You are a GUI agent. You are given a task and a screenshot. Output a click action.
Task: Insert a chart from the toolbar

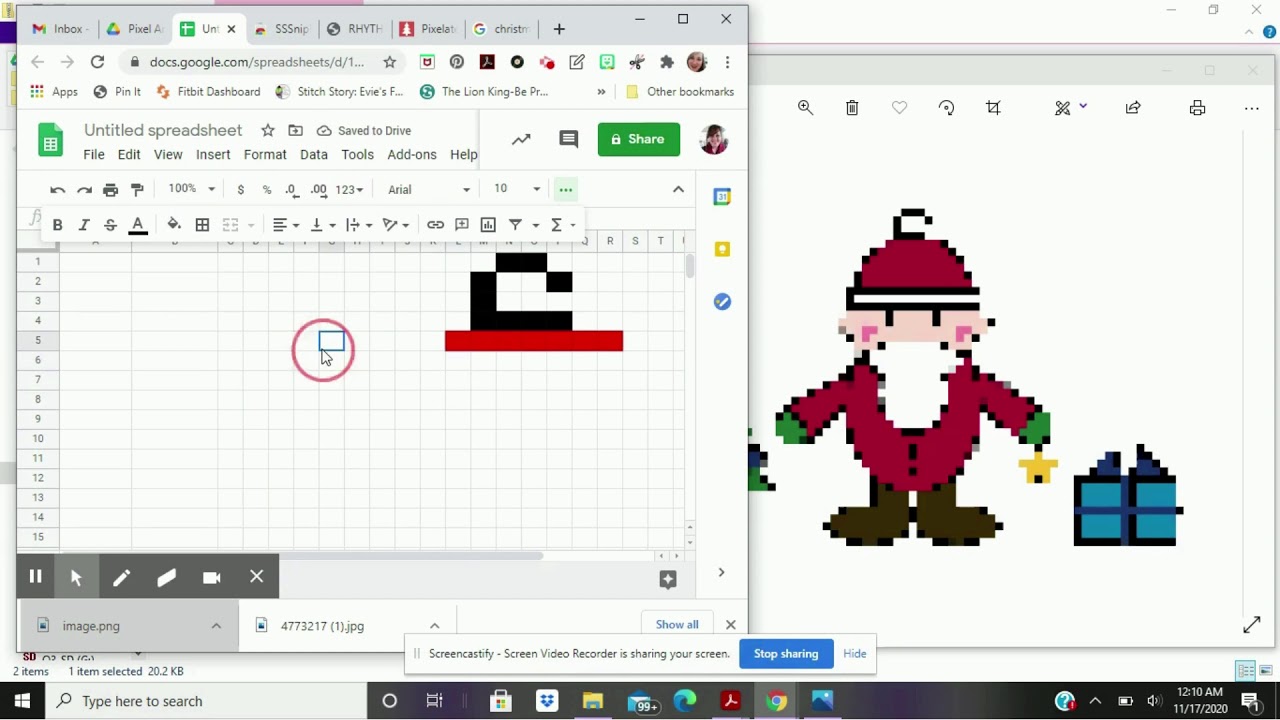(488, 225)
